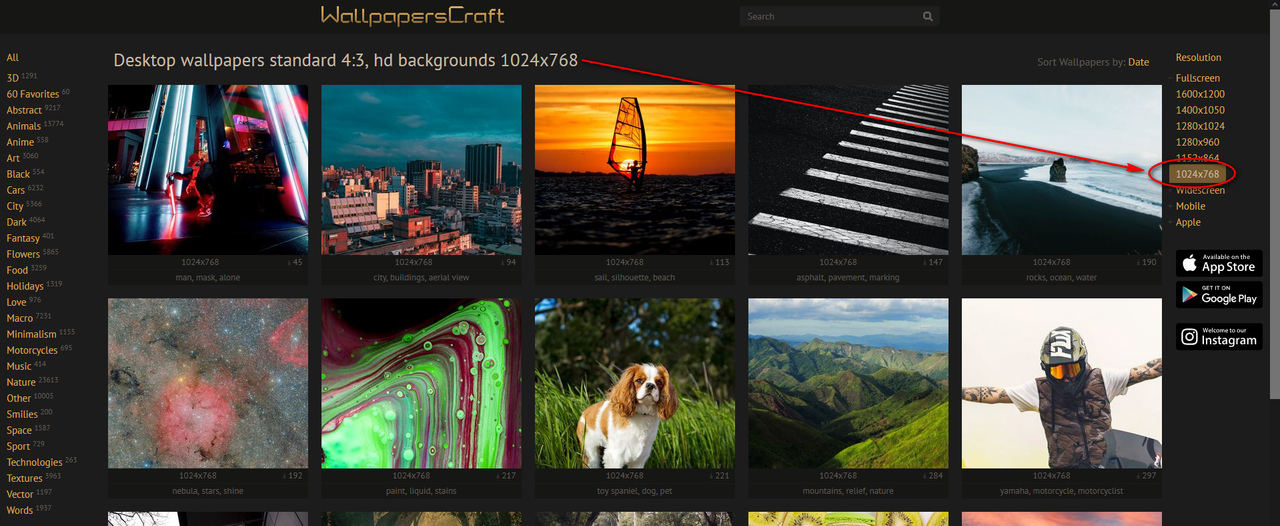Screen dimensions: 1280x526
Task: Open the Fantasy category
Action: pyautogui.click(x=23, y=238)
